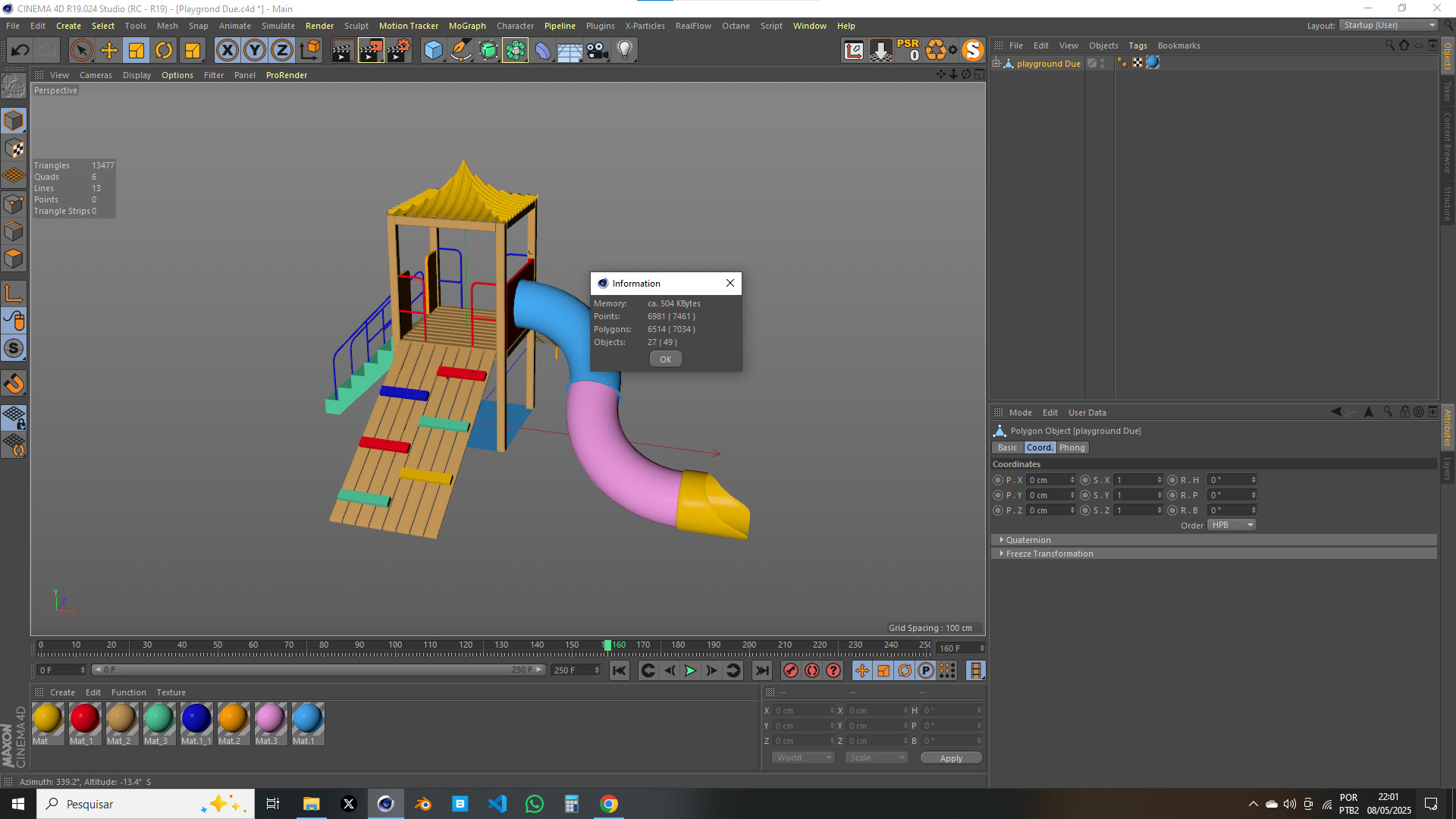Add a Cube primitive object
Image resolution: width=1456 pixels, height=819 pixels.
[x=434, y=51]
